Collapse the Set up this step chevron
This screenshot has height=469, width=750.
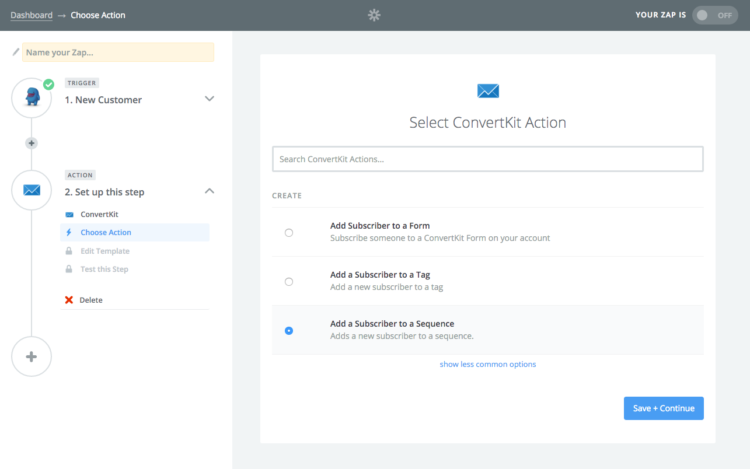point(210,191)
